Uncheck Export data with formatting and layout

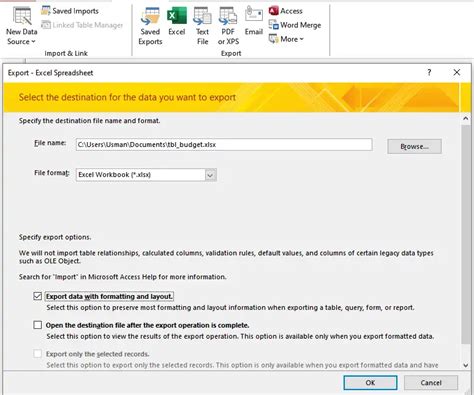click(x=38, y=296)
